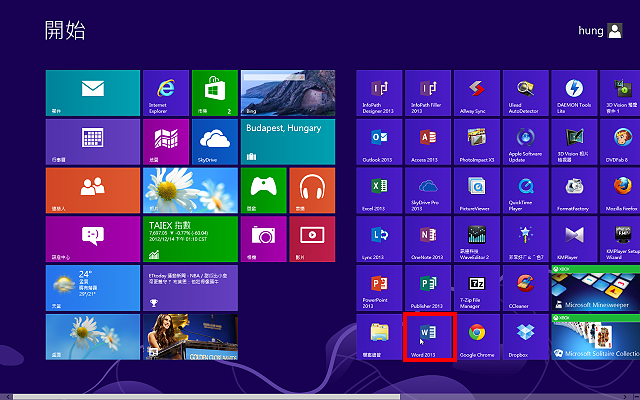Launch KMPlayer Setup Wizard
The width and height of the screenshot is (640, 400).
click(620, 239)
